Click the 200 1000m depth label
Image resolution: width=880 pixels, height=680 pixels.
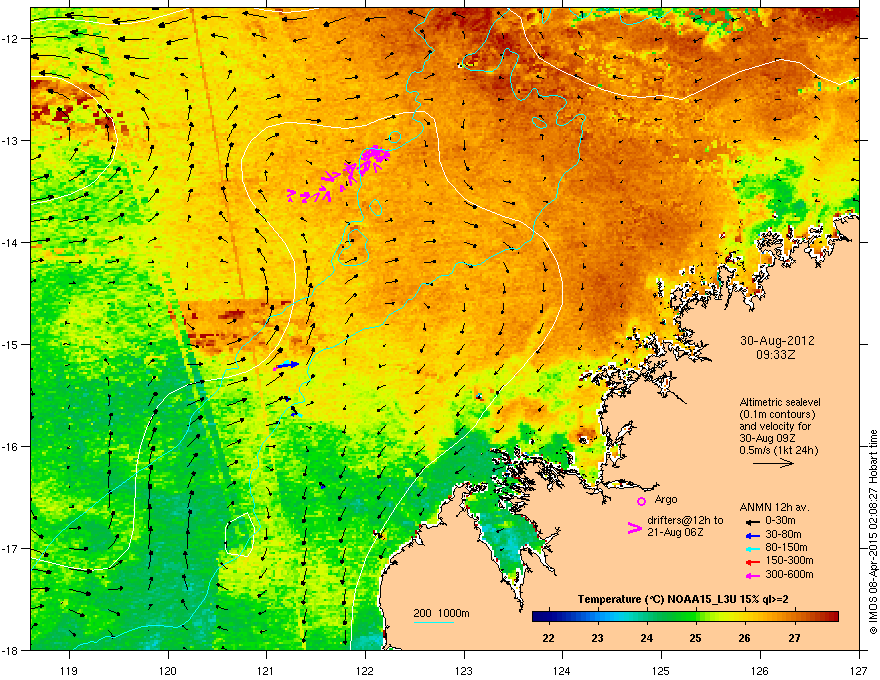tap(441, 613)
